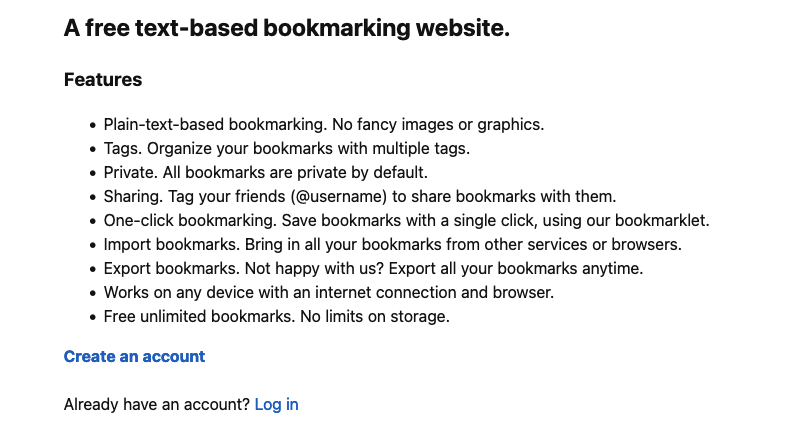Click the Tags feature line
The height and width of the screenshot is (442, 801).
(287, 148)
